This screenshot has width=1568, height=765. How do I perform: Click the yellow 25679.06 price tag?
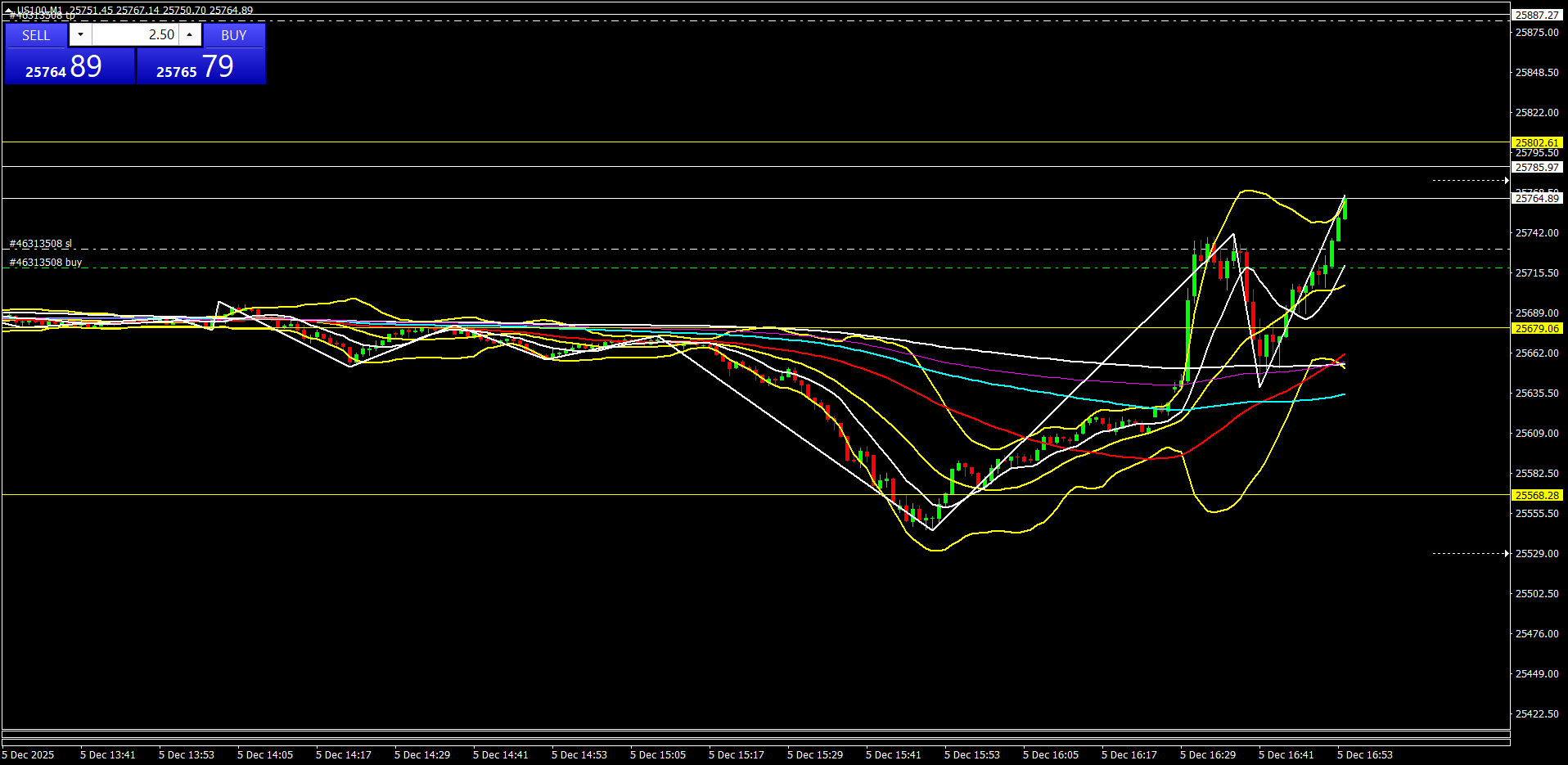pos(1537,328)
